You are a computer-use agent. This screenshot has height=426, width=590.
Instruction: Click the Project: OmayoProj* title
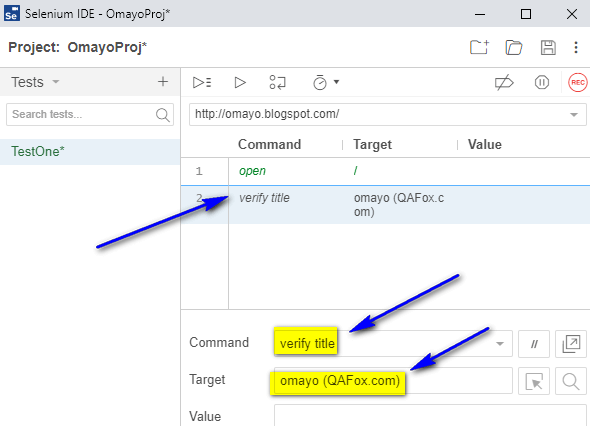tap(78, 47)
